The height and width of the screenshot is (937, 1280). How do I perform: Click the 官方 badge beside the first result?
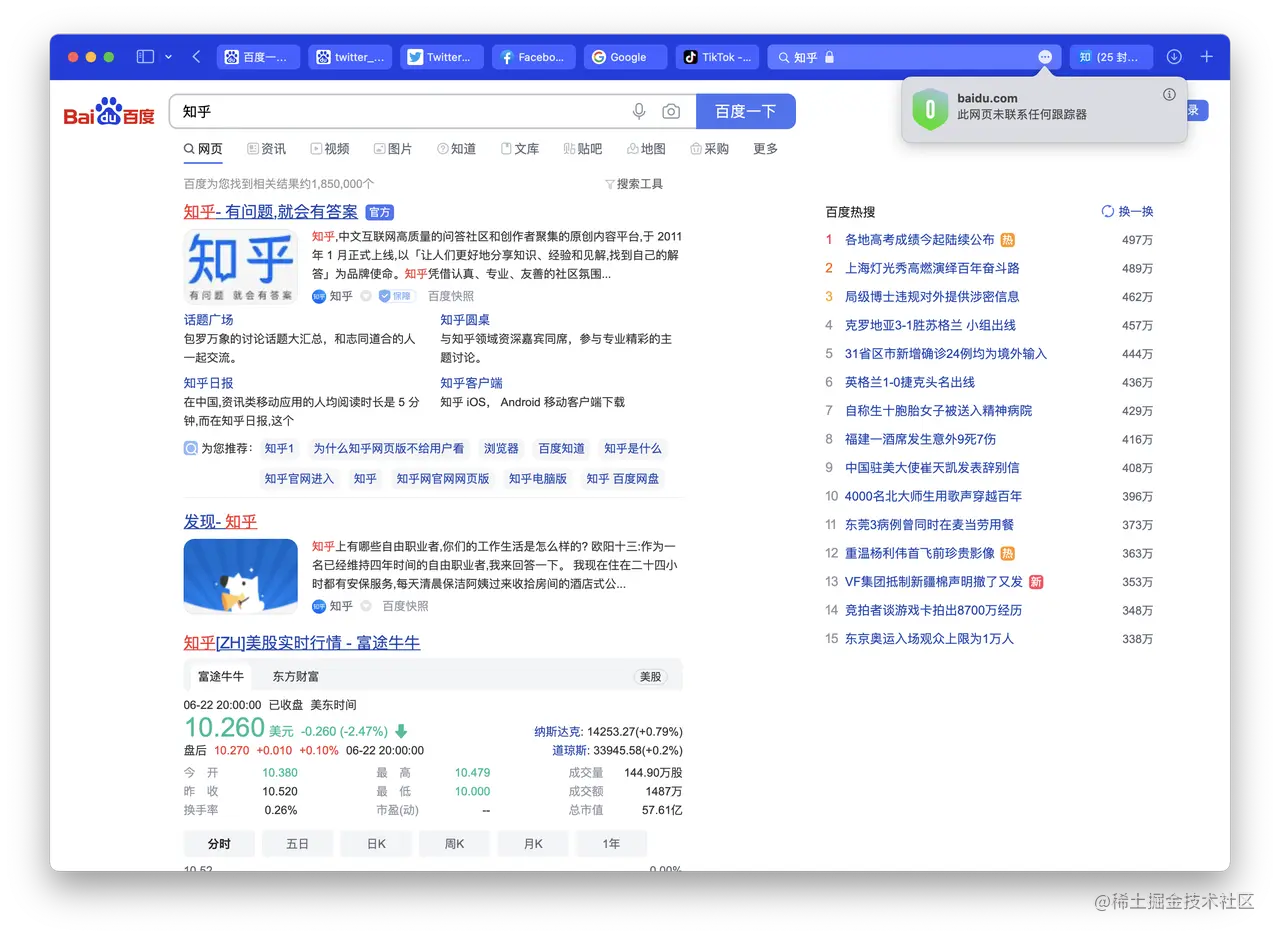(x=380, y=212)
